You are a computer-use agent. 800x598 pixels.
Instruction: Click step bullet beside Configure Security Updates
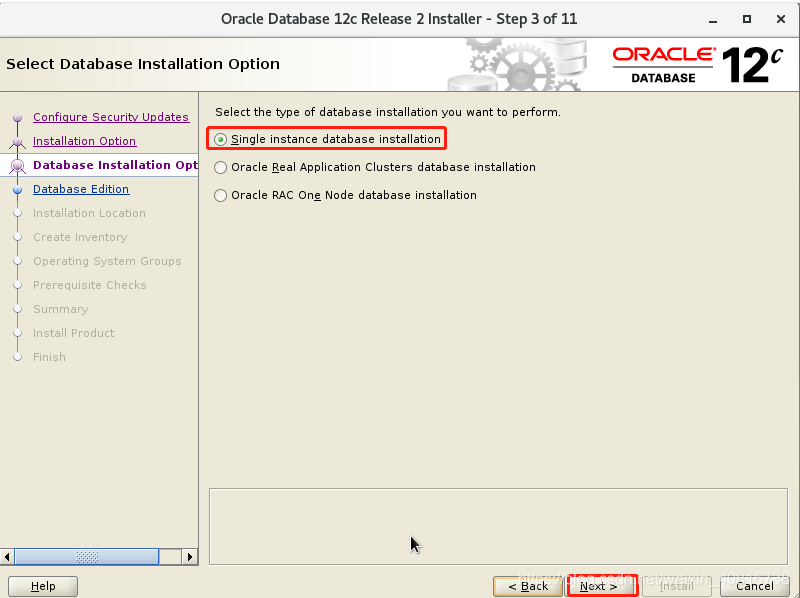tap(18, 117)
